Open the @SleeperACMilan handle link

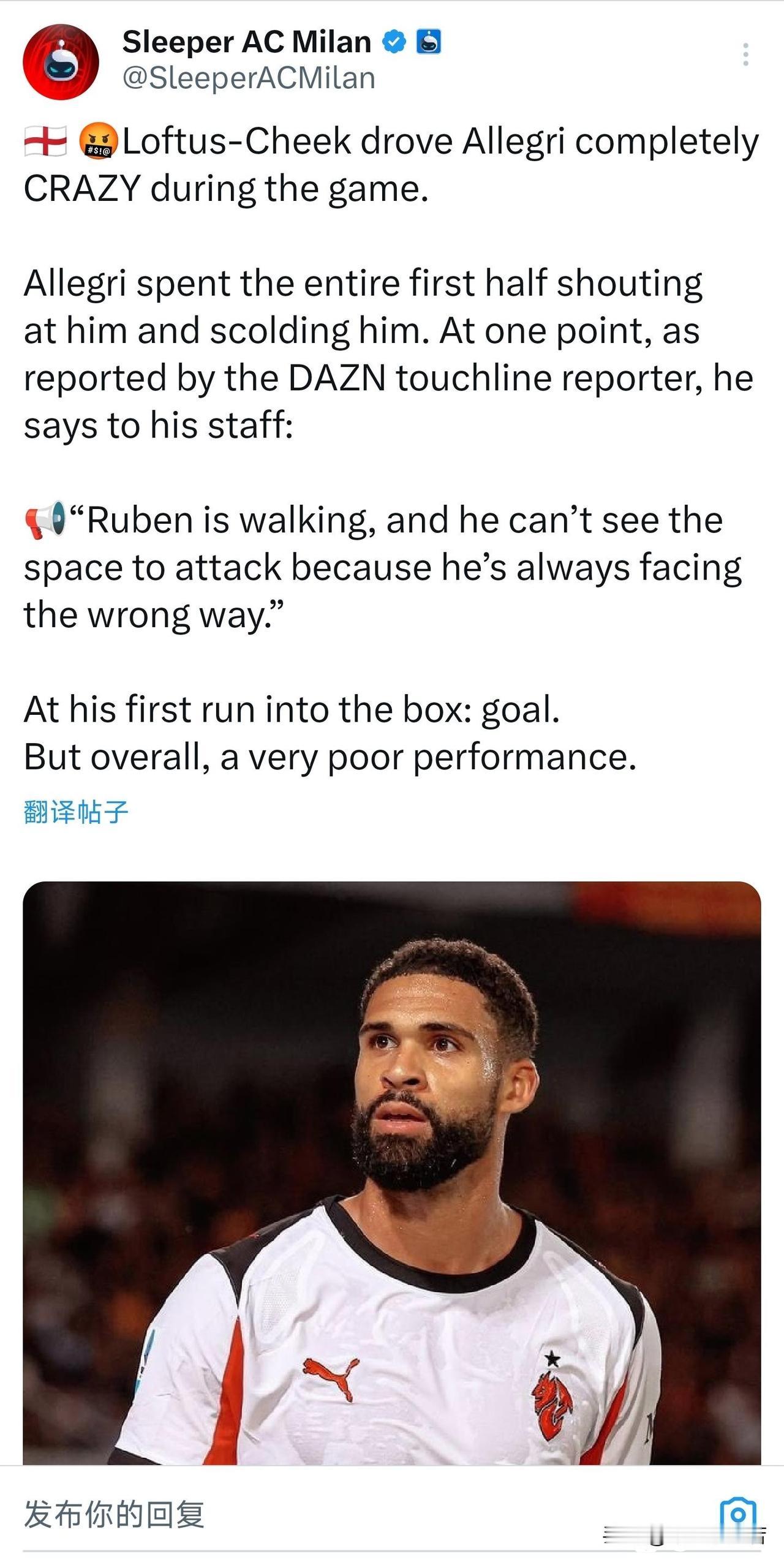tap(249, 78)
